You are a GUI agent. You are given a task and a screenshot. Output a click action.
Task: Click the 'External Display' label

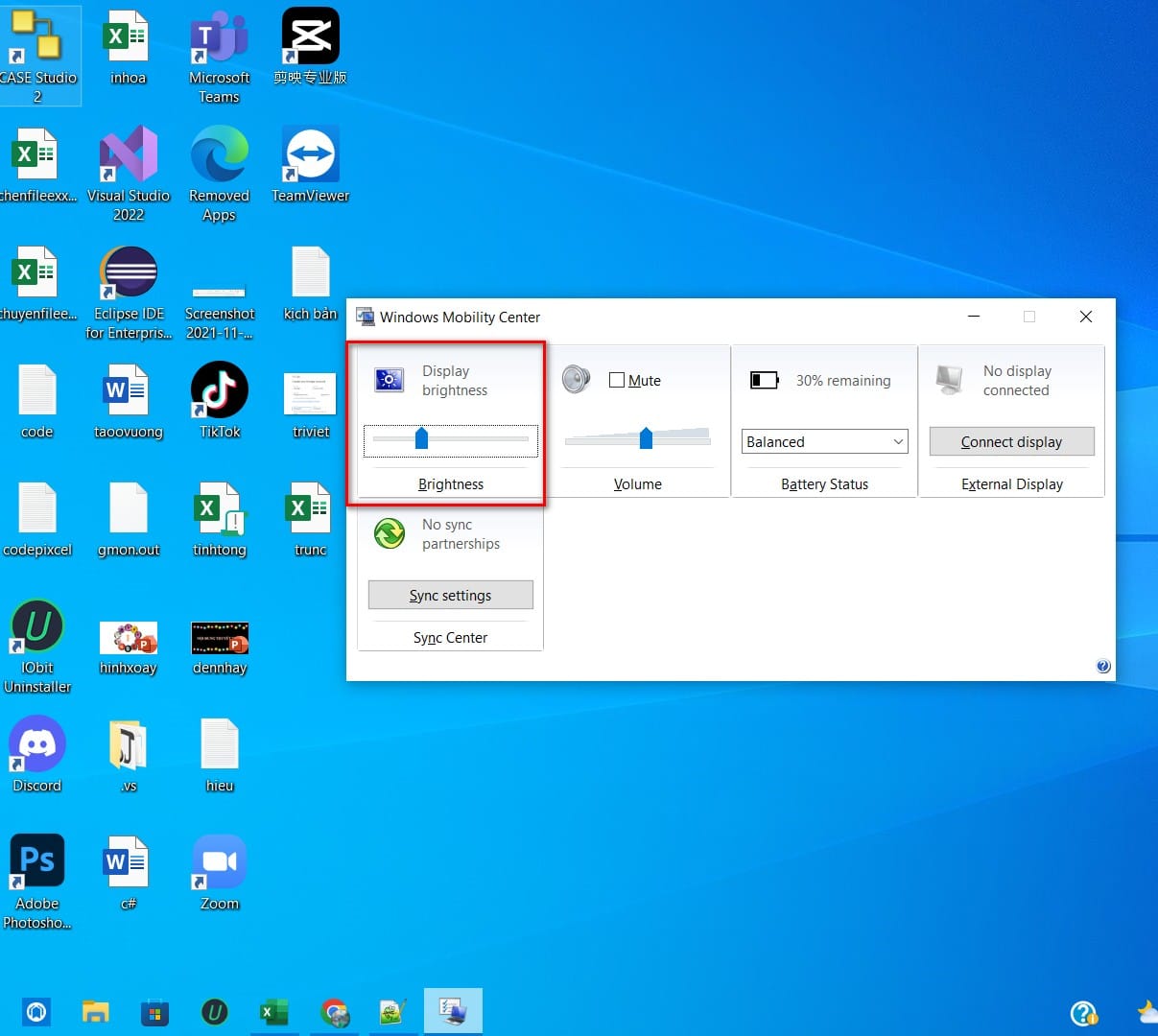click(1012, 484)
